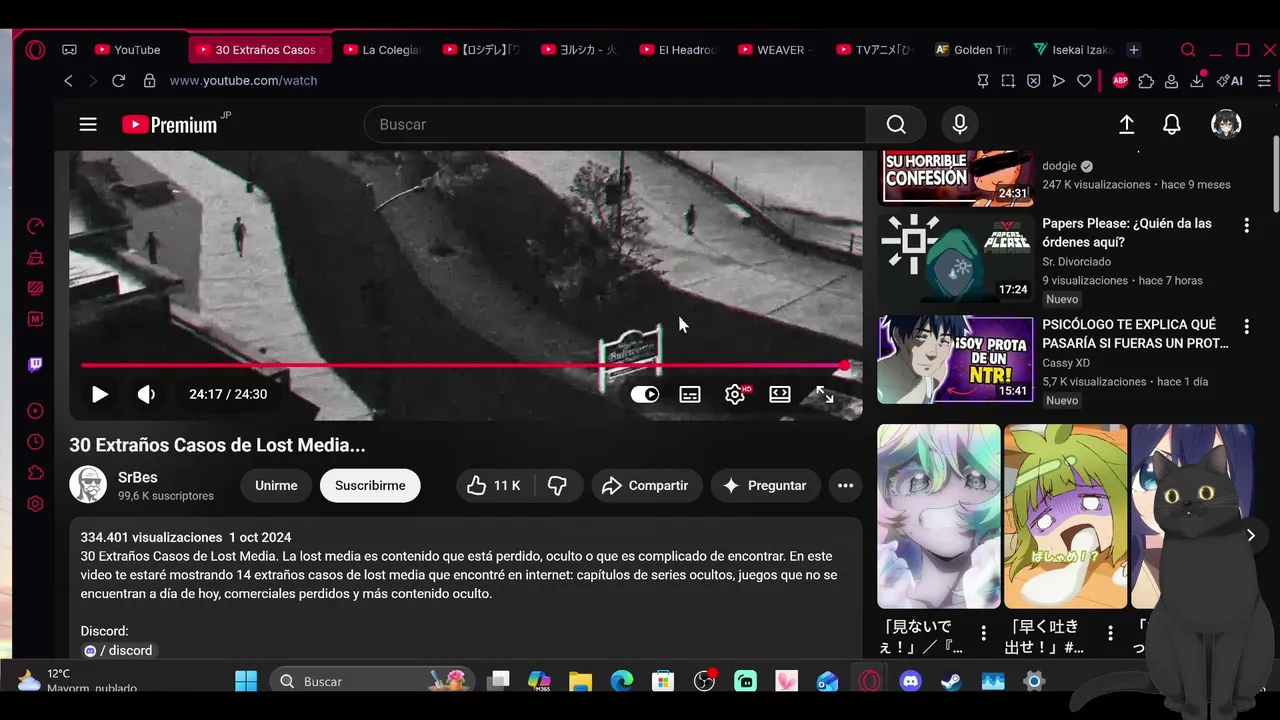Open Windows Start menu
Screen dimensions: 1280x720
click(246, 681)
